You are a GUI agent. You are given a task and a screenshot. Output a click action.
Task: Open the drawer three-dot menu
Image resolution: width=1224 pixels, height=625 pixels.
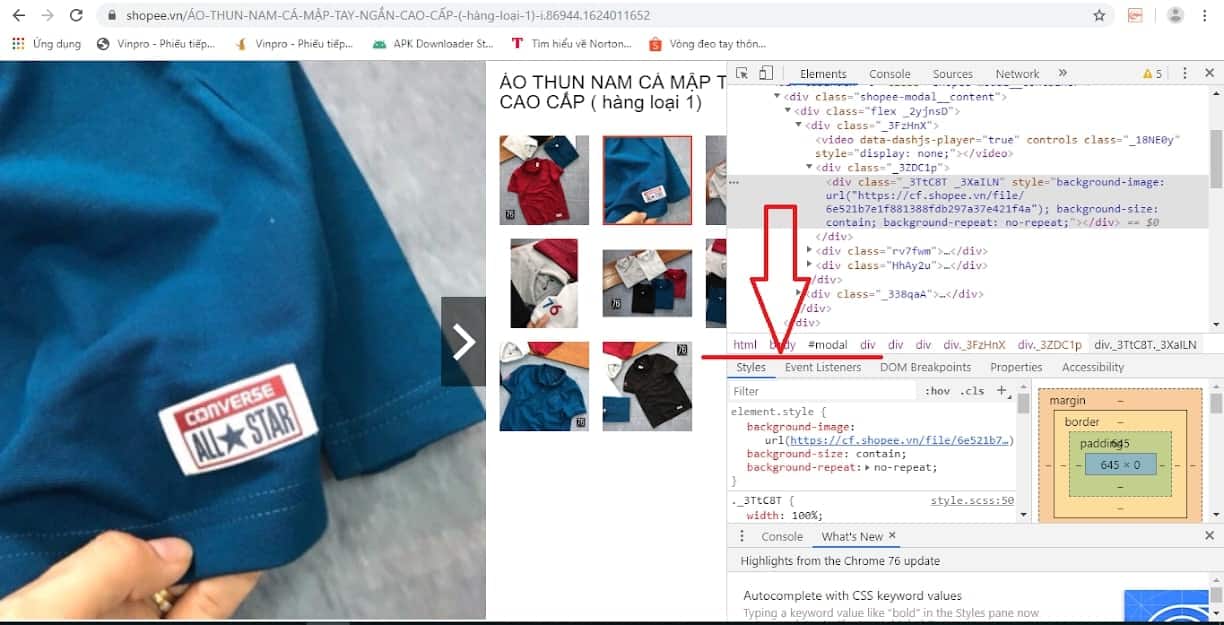[x=742, y=537]
